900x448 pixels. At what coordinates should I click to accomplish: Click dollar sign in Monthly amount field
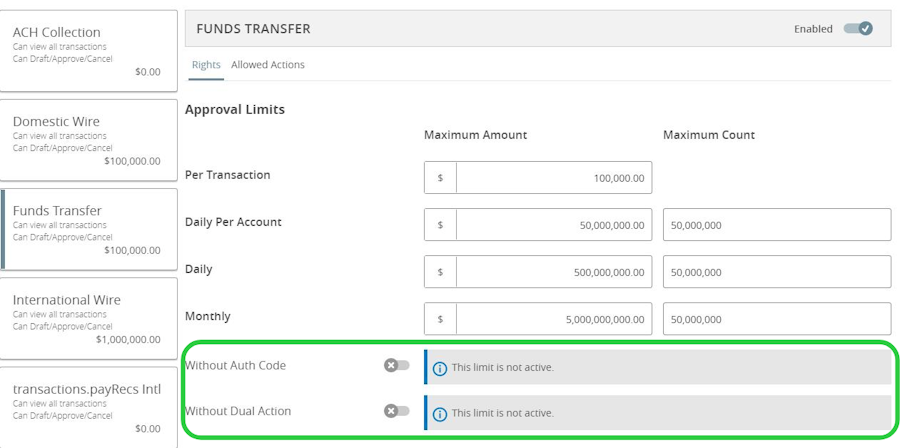[x=440, y=319]
